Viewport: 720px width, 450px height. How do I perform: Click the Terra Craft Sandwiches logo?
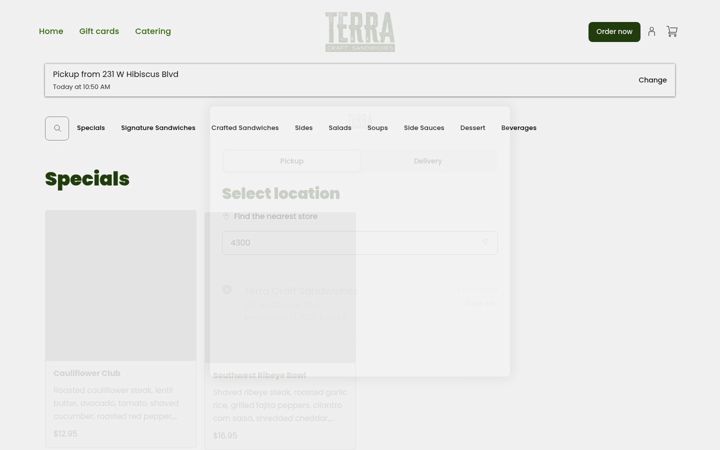point(360,32)
